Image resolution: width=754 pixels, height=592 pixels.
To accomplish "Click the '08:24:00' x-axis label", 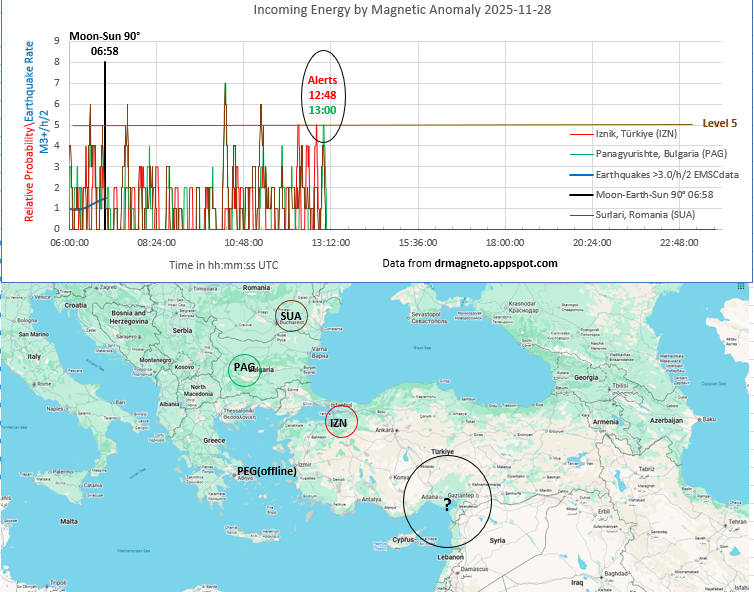I will (x=157, y=243).
